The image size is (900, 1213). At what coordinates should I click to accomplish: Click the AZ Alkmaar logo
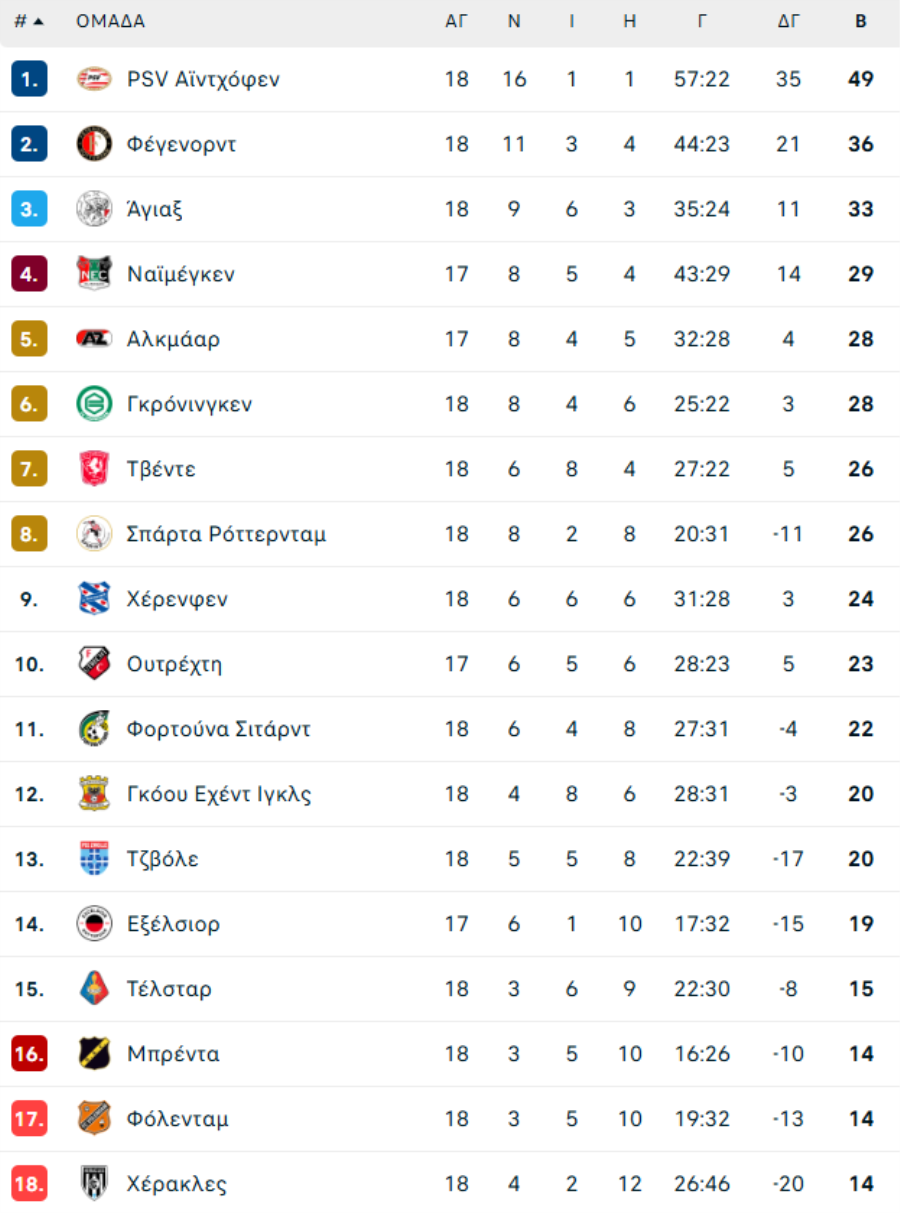pyautogui.click(x=94, y=339)
